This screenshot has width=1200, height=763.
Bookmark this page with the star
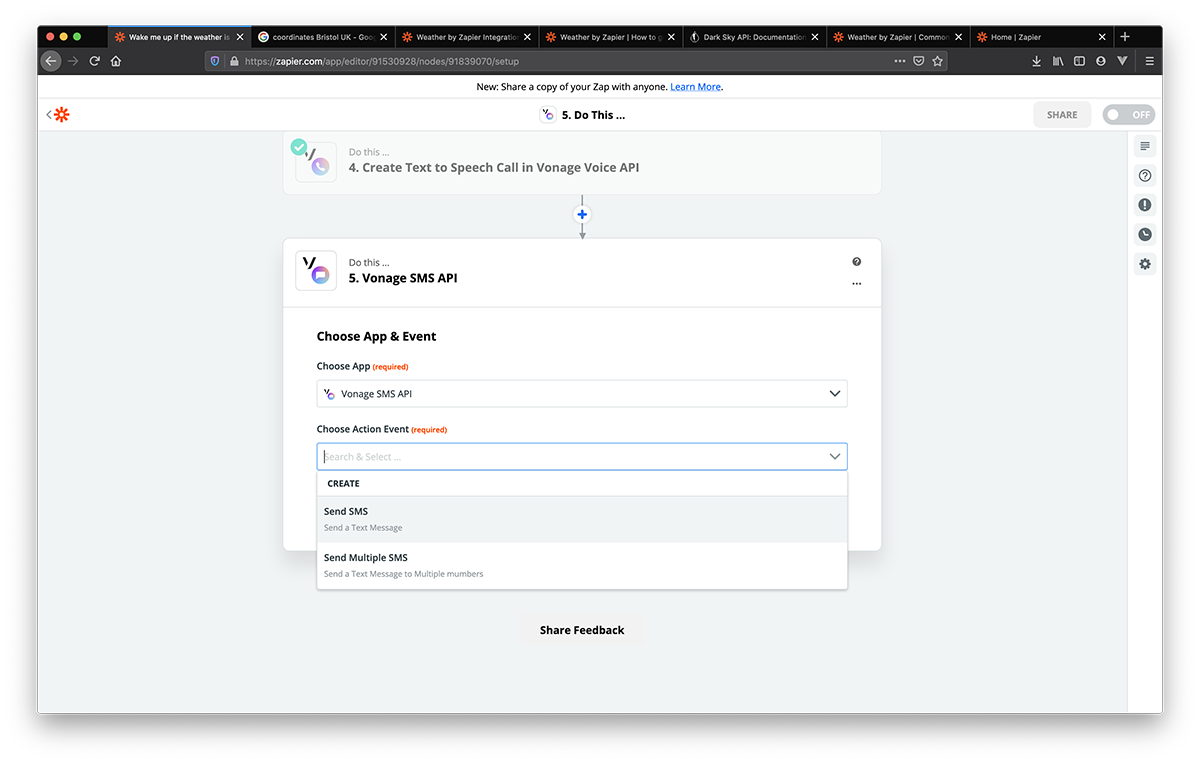[x=937, y=61]
